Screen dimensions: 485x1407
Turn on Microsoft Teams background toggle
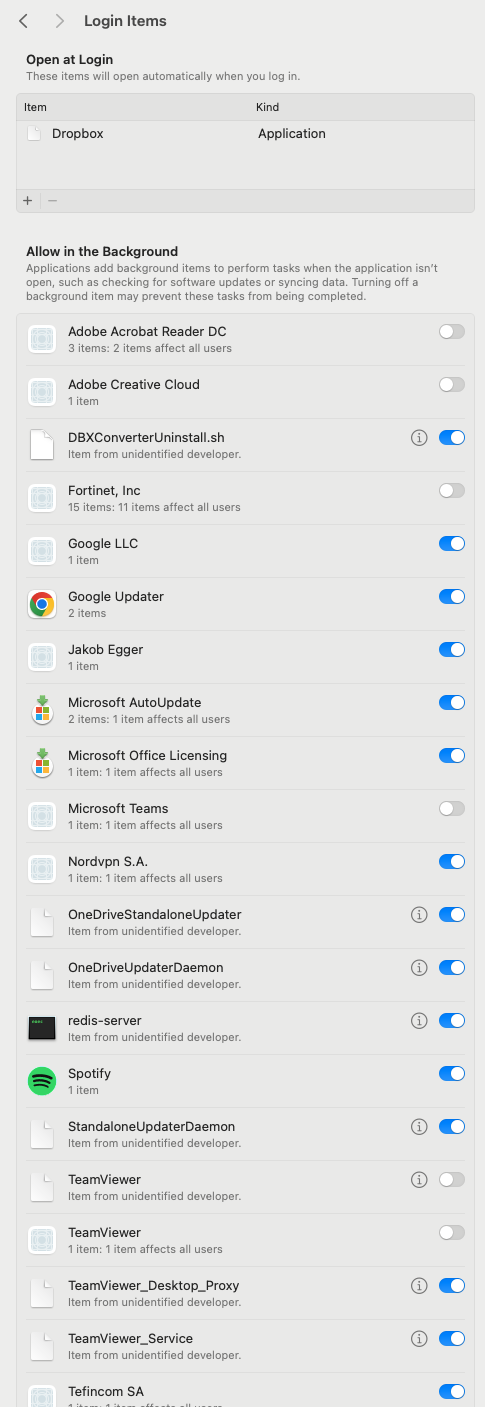[x=452, y=808]
